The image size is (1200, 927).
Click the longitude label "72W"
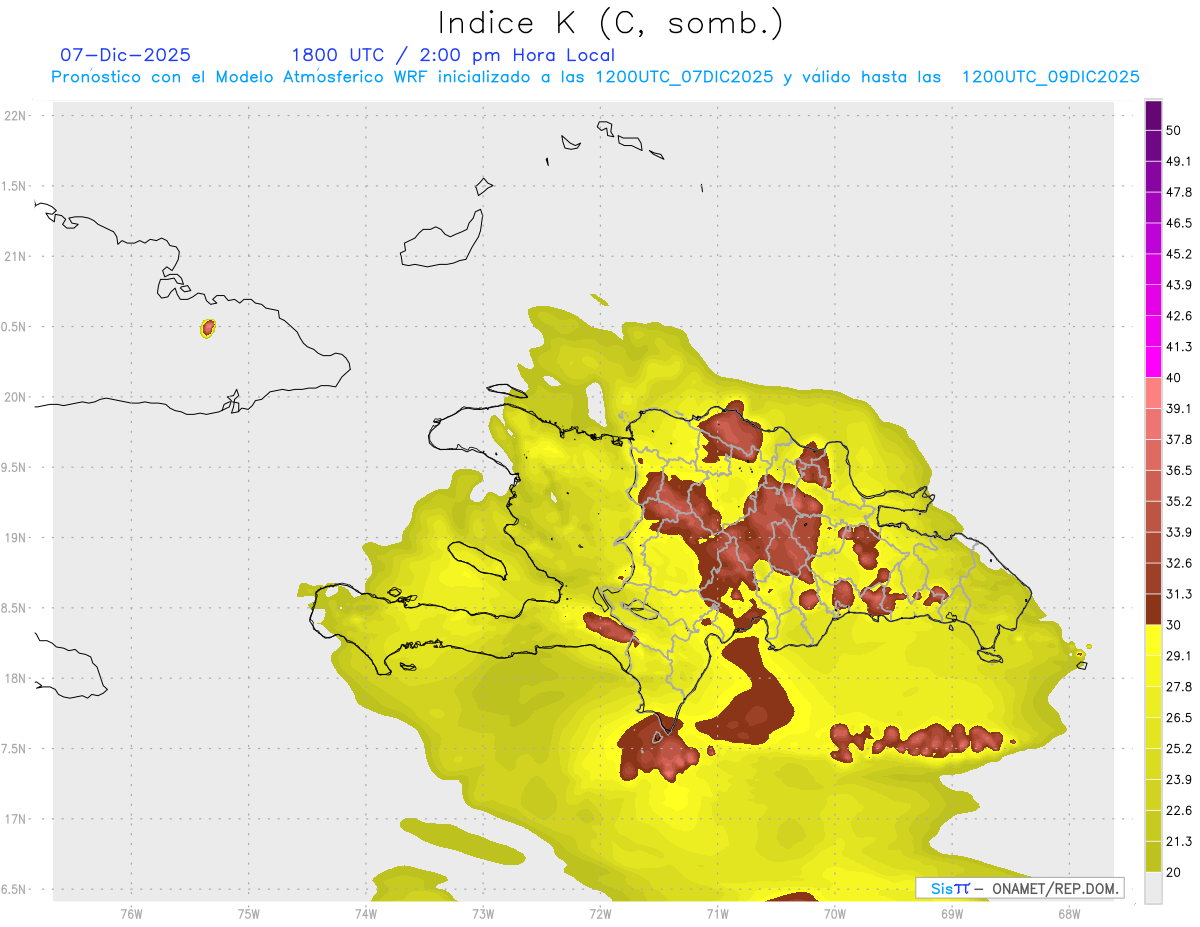pos(600,913)
